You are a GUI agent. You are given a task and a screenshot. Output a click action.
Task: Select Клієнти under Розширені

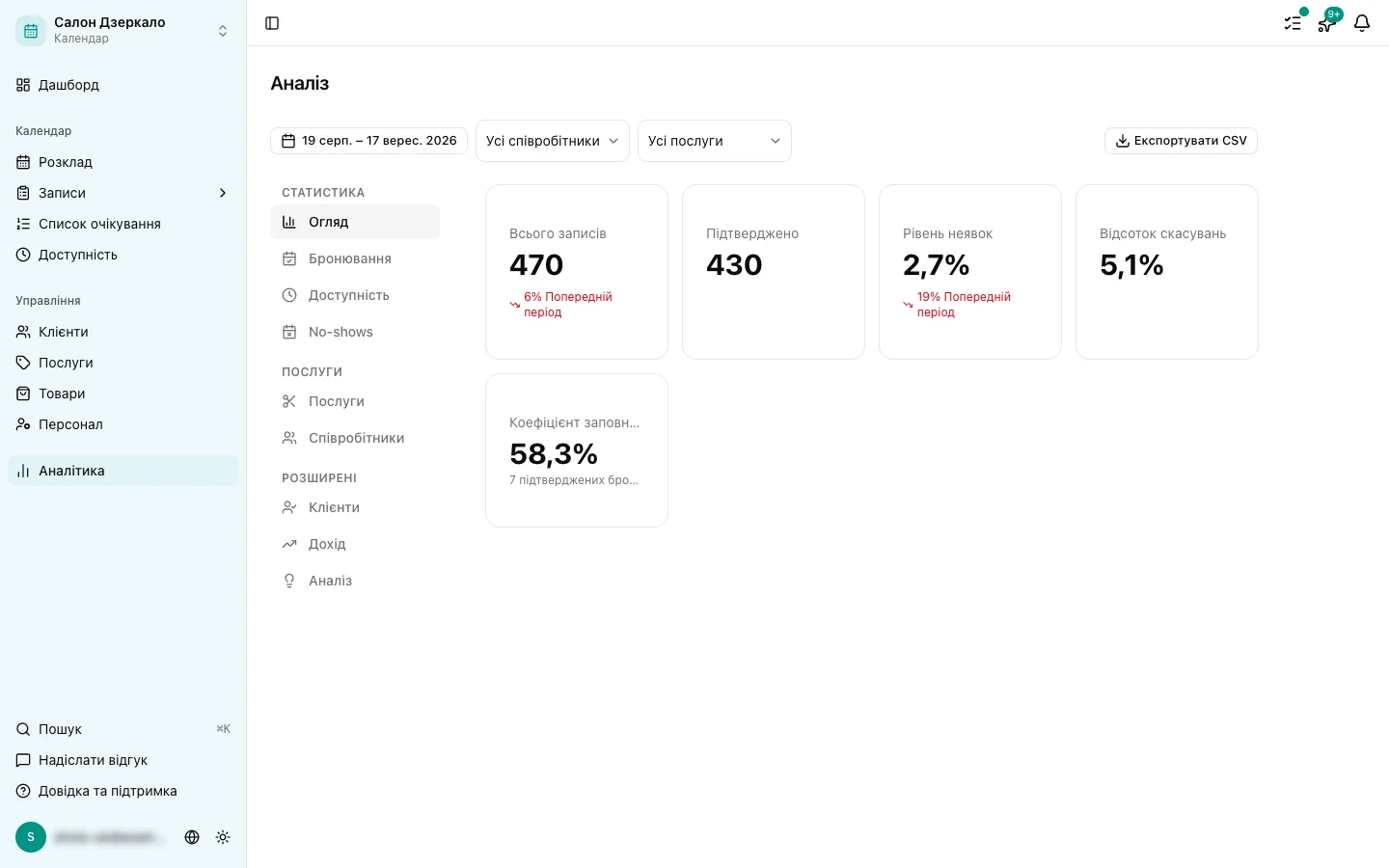coord(355,507)
